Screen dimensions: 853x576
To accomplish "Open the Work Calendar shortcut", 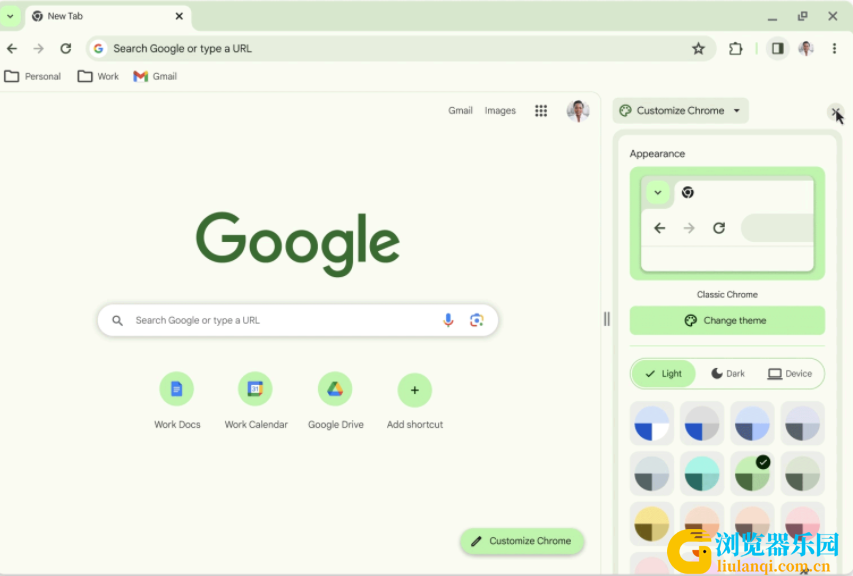I will tap(256, 401).
